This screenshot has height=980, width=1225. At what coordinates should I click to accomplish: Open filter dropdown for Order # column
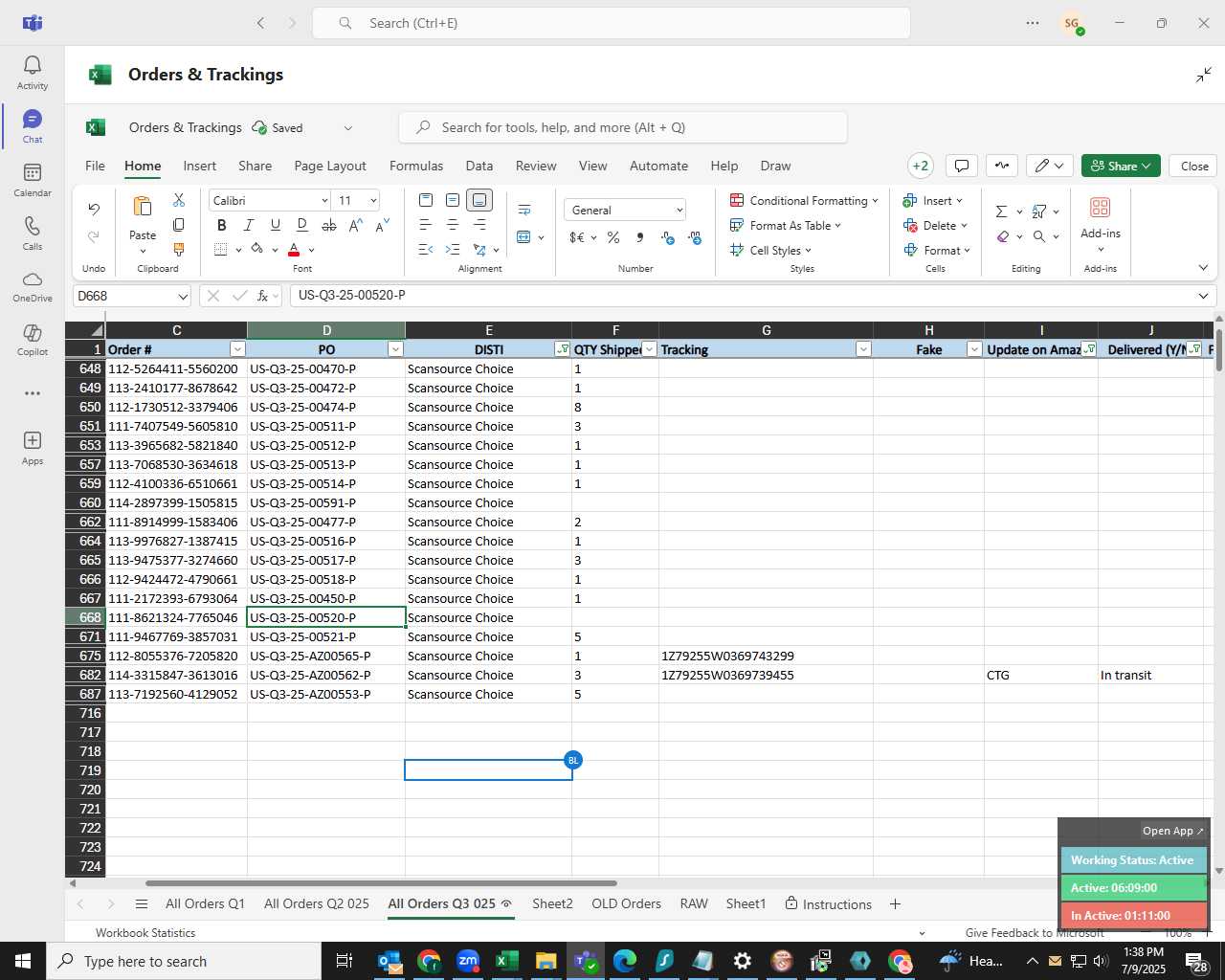click(237, 349)
